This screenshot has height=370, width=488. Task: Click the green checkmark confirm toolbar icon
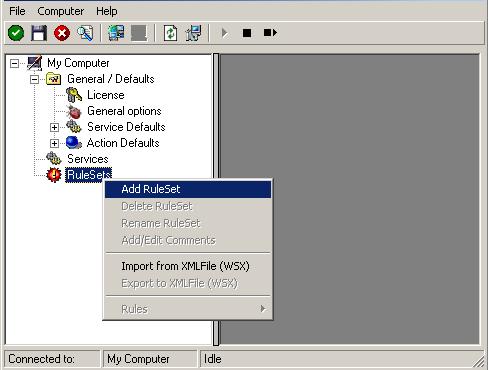coord(16,33)
